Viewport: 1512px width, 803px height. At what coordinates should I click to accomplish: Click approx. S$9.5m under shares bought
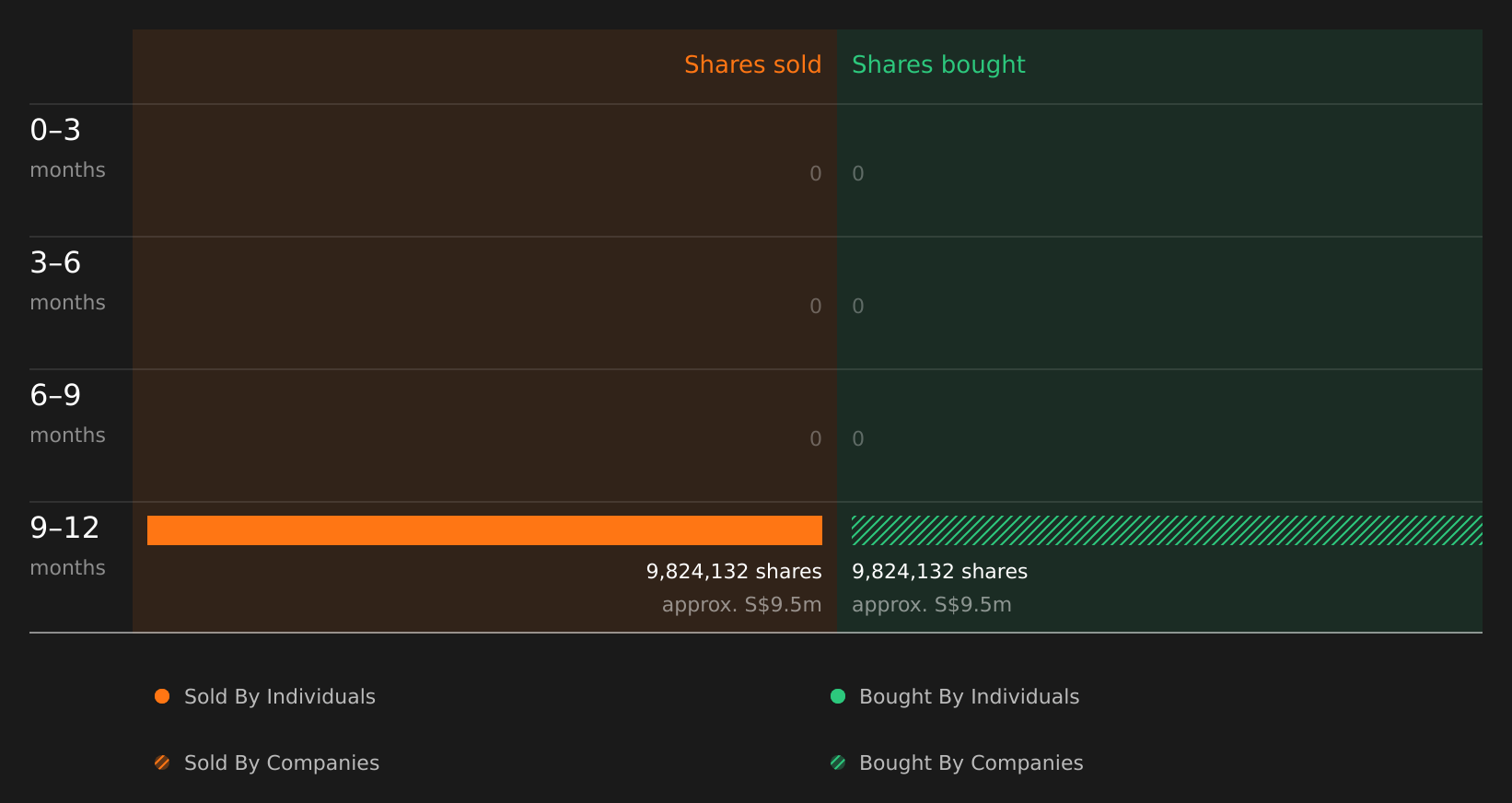click(x=932, y=605)
